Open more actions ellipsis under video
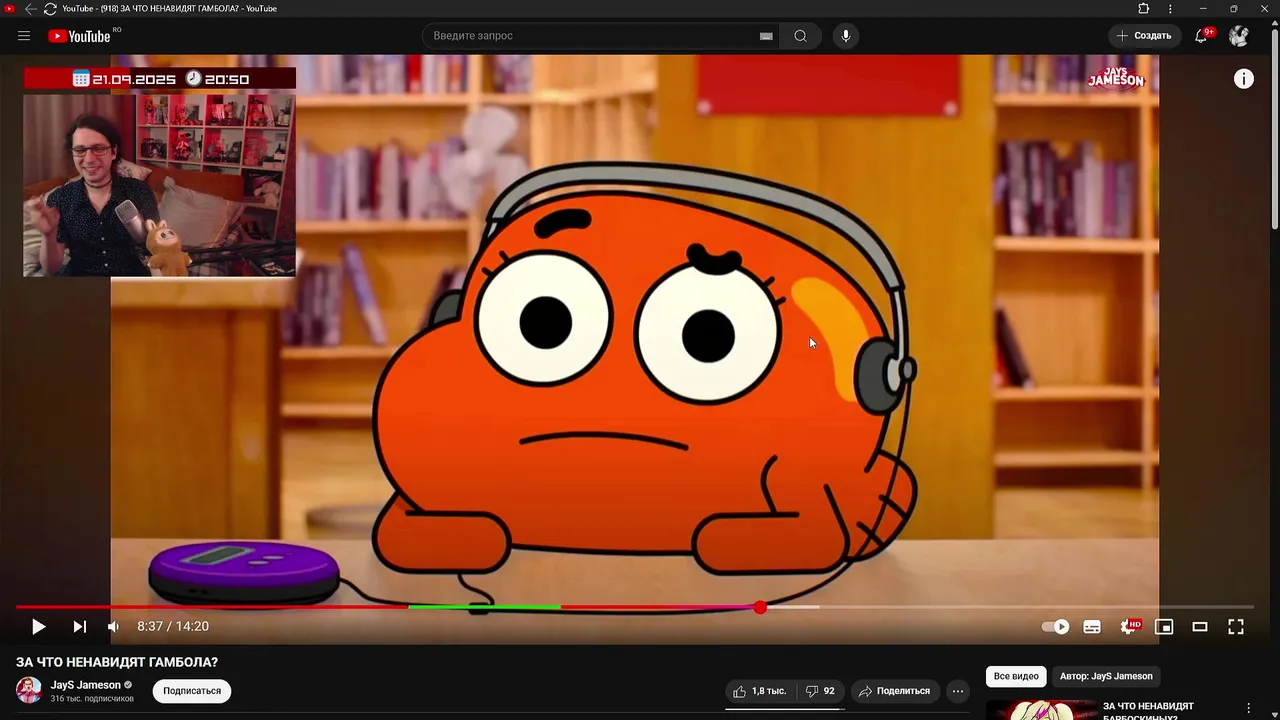1280x720 pixels. (958, 691)
